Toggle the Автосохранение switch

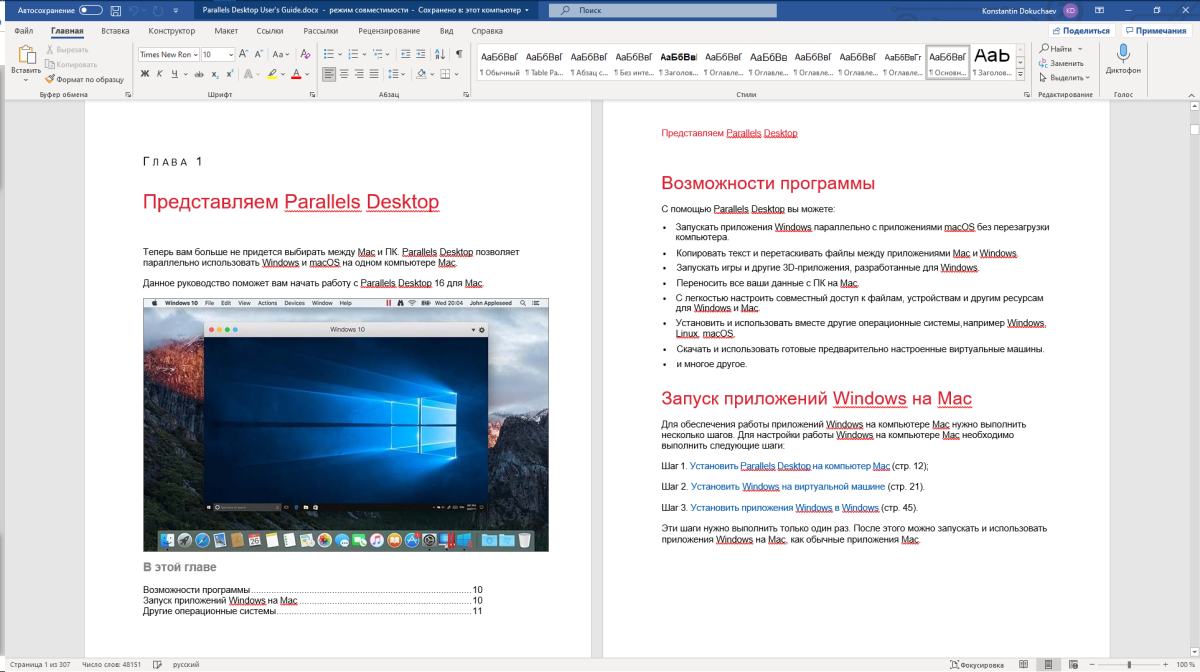coord(90,10)
